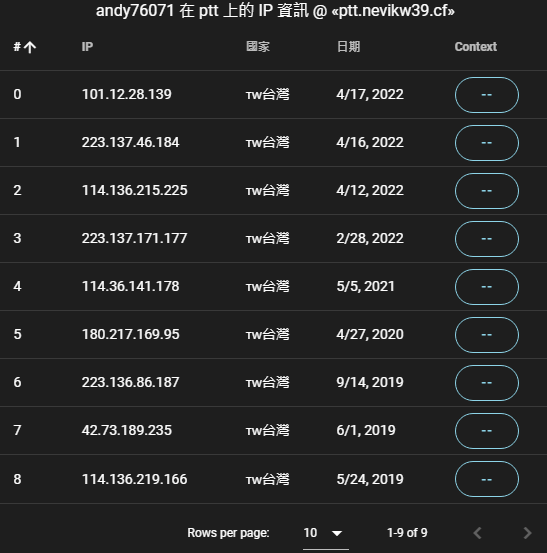Open Context button for IP 223.136.86.187
Image resolution: width=547 pixels, height=553 pixels.
pyautogui.click(x=487, y=383)
